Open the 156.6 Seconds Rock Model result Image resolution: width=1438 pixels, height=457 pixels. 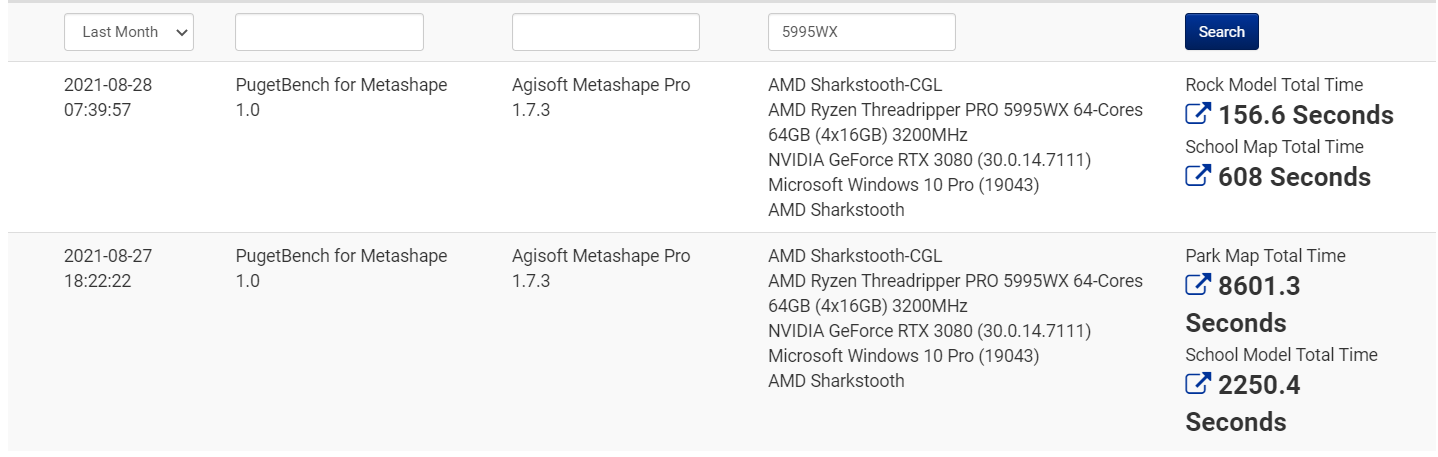point(1305,115)
